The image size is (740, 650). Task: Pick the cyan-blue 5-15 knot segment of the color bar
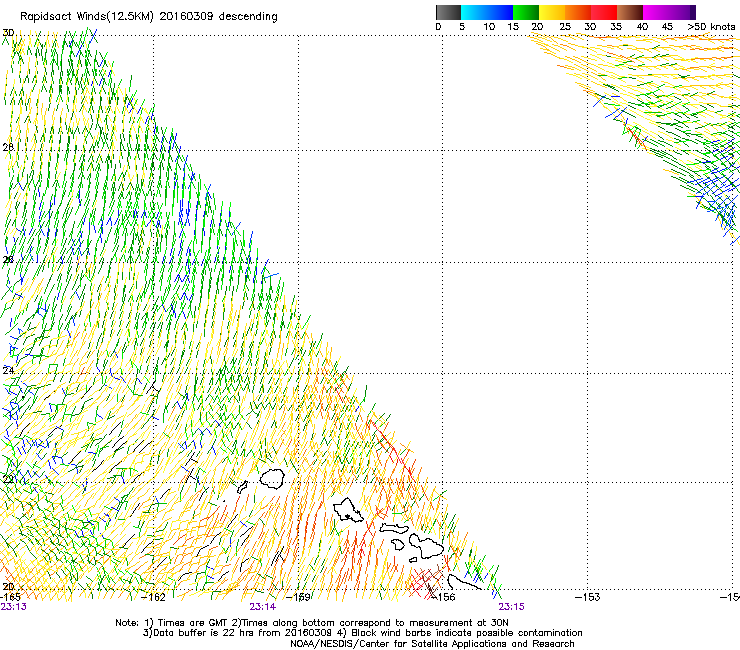[x=487, y=12]
